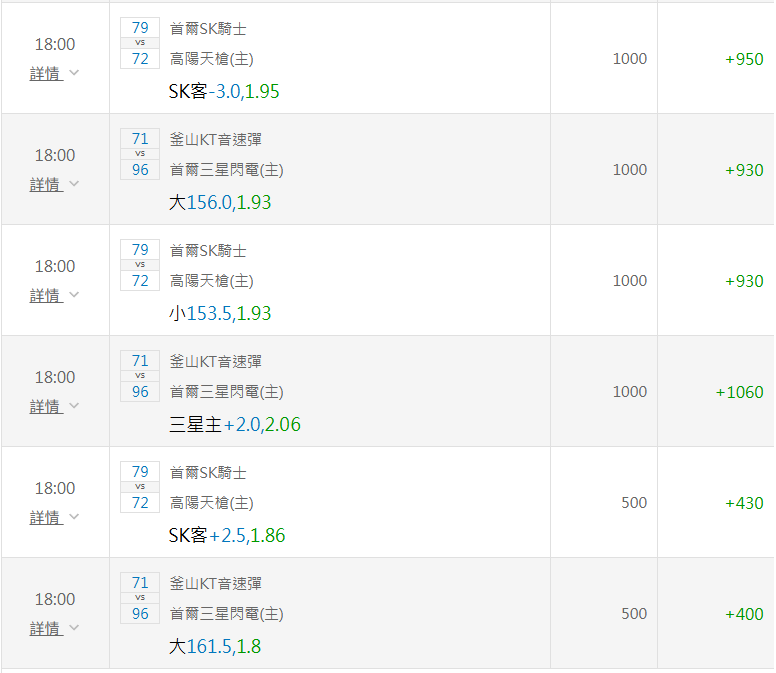The width and height of the screenshot is (776, 673).
Task: Expand 詳情 for the SK客-3.0,1.95 bet
Action: pyautogui.click(x=54, y=73)
